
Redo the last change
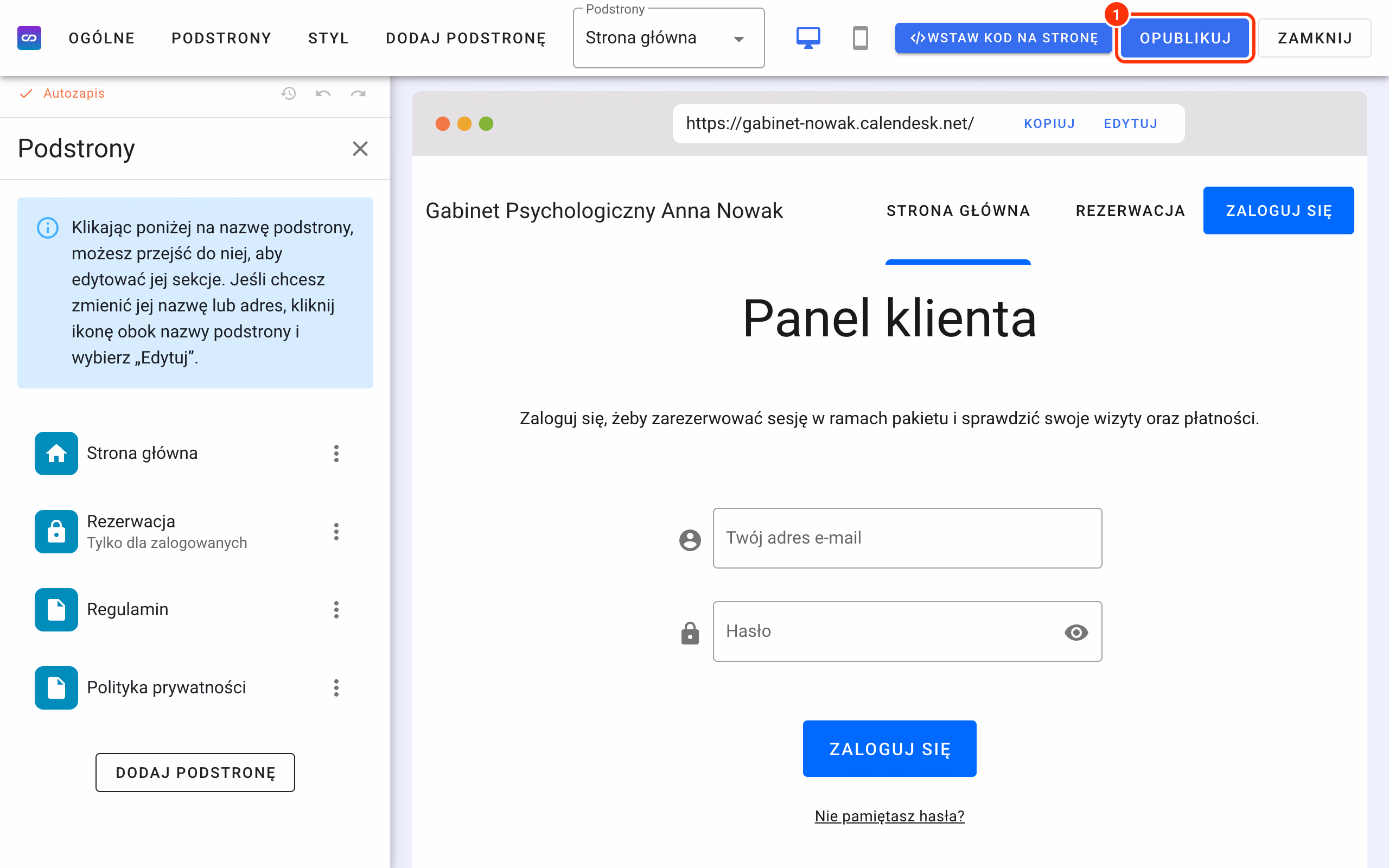[x=358, y=93]
